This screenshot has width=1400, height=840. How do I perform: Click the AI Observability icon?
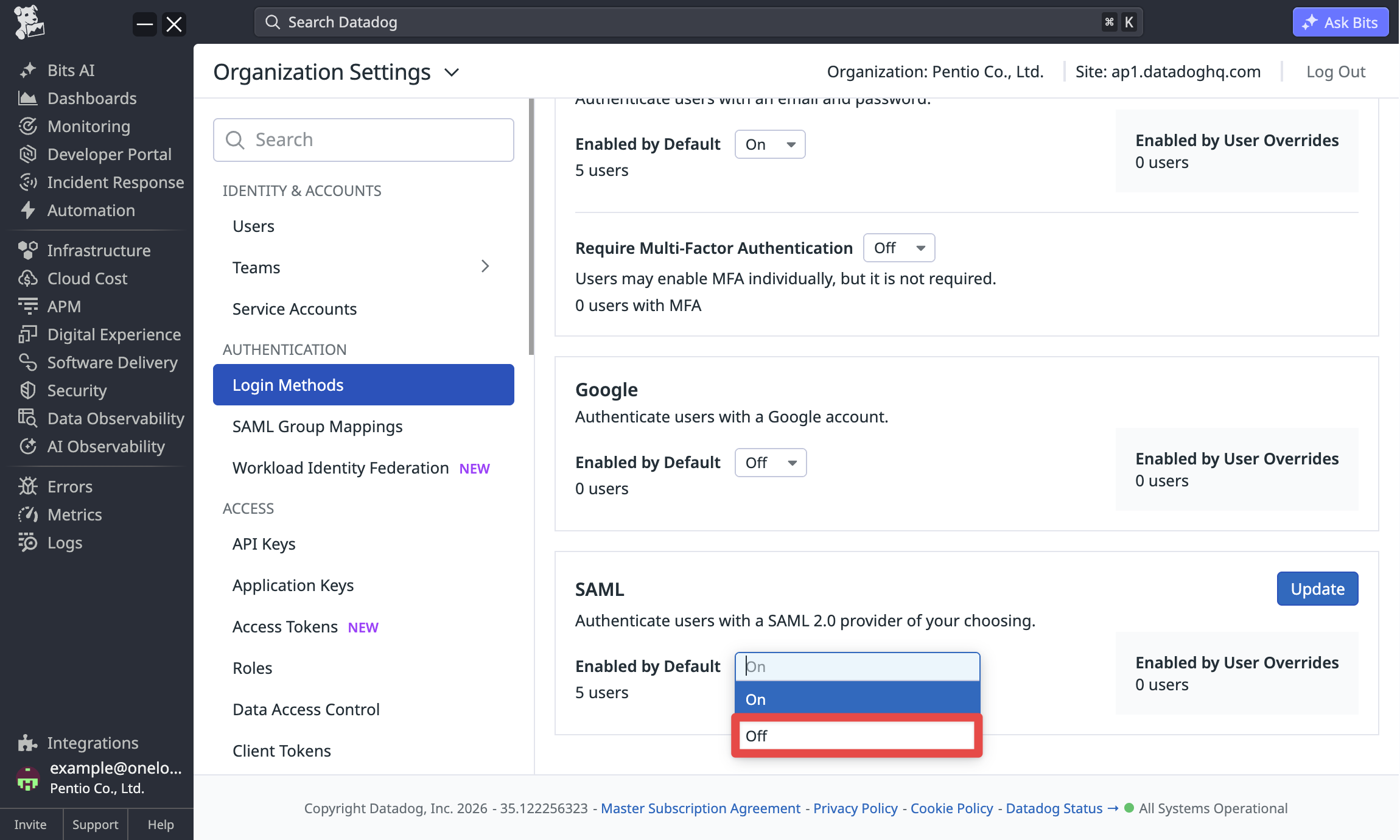[x=27, y=446]
